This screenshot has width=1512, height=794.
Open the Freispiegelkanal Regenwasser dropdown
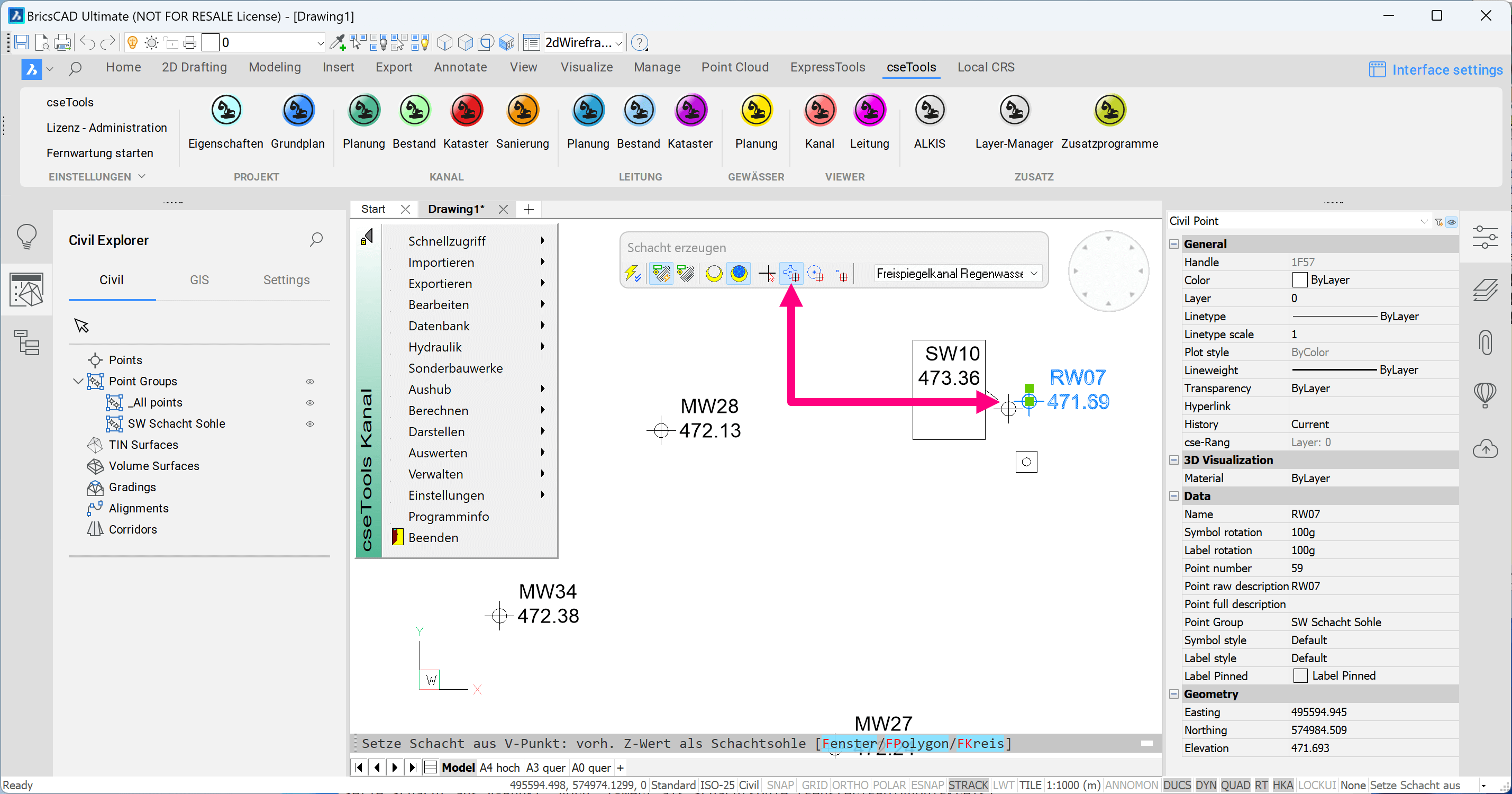1034,273
